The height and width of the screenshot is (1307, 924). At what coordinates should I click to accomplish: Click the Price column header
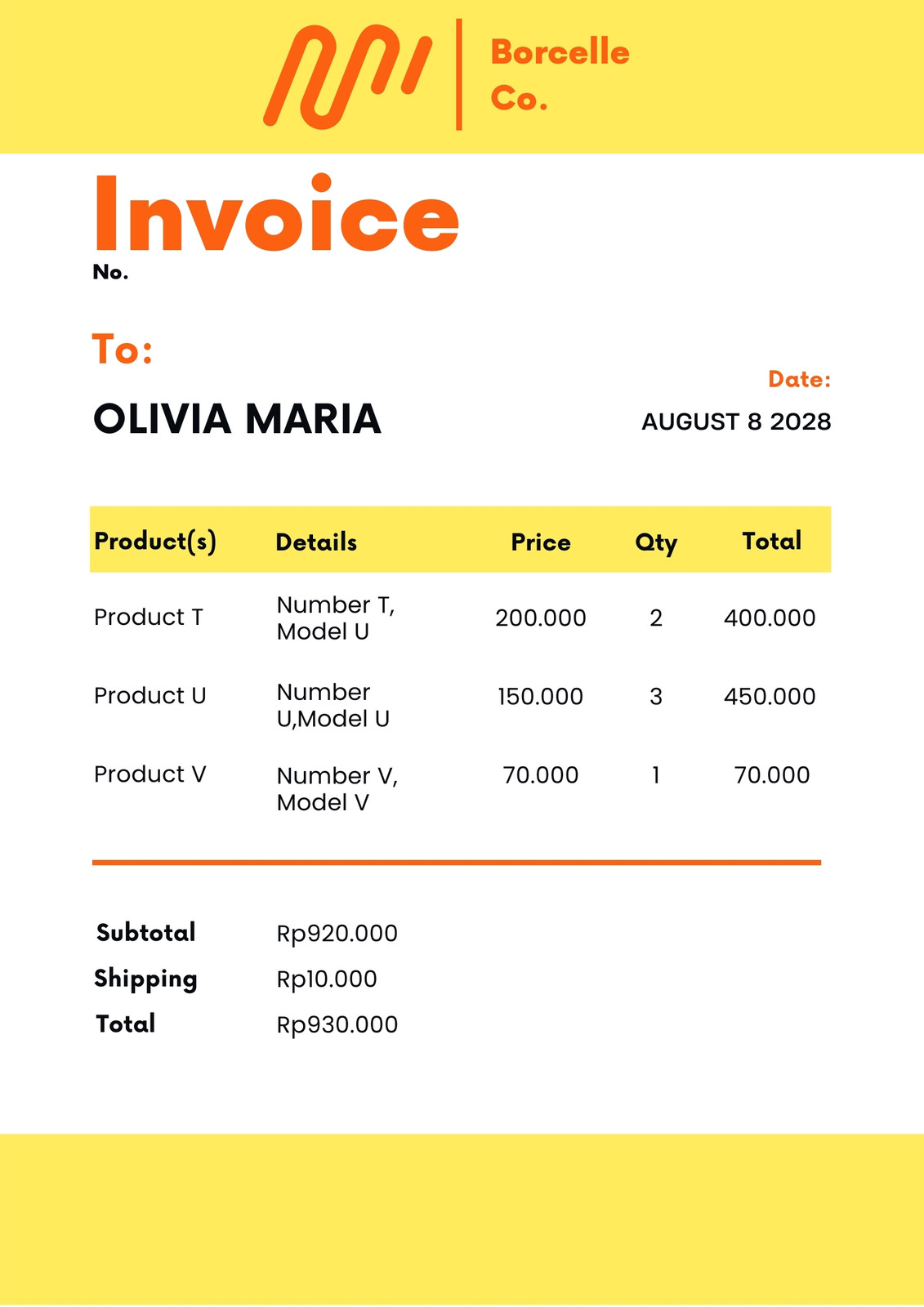[x=541, y=542]
